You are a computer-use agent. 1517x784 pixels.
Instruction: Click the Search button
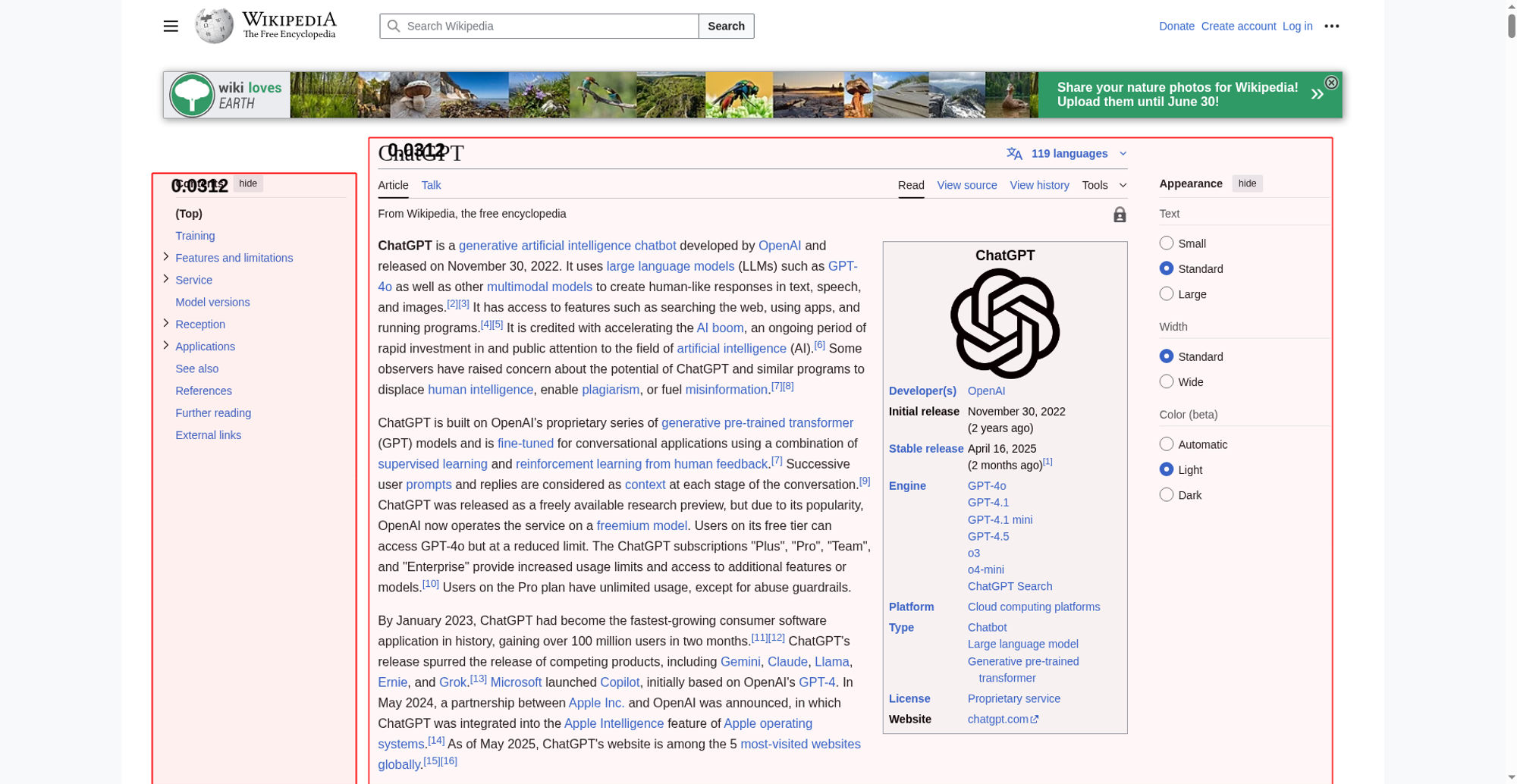pyautogui.click(x=726, y=26)
